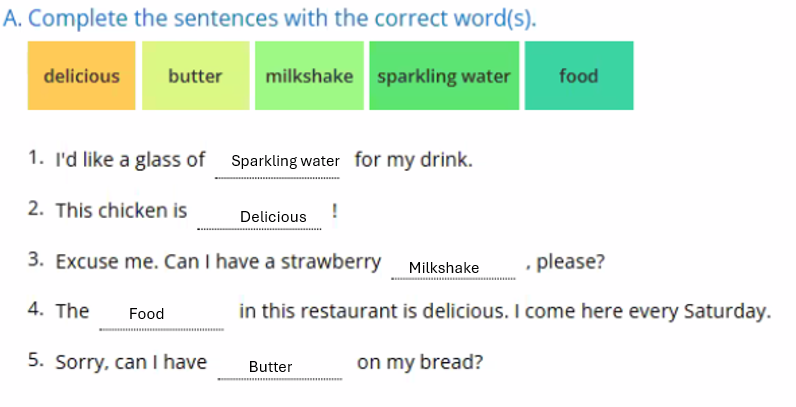Click the number 1 sentence marker
The image size is (796, 407).
tap(36, 158)
